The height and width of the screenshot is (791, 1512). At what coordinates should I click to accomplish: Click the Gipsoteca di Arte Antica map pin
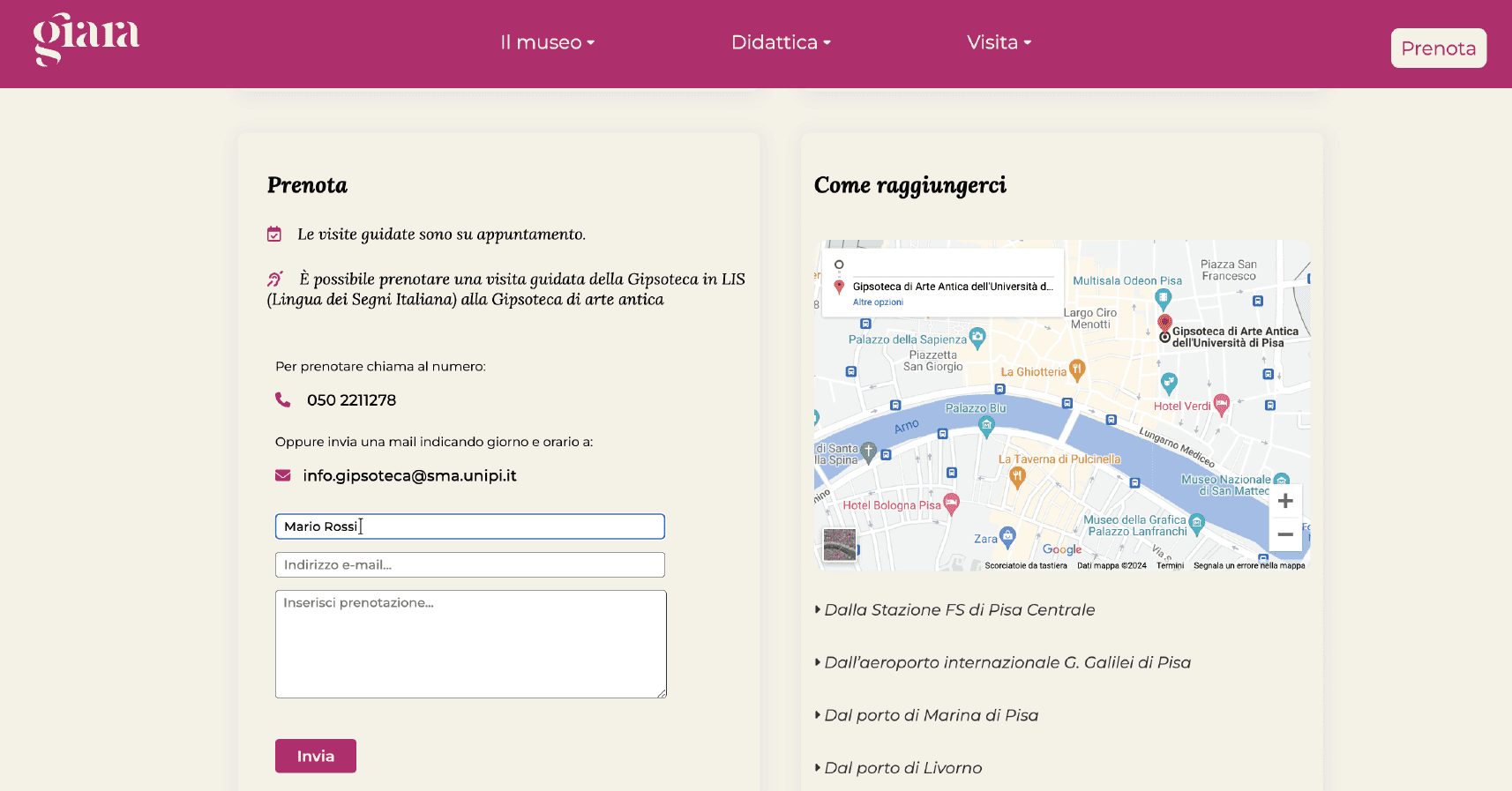1164,323
